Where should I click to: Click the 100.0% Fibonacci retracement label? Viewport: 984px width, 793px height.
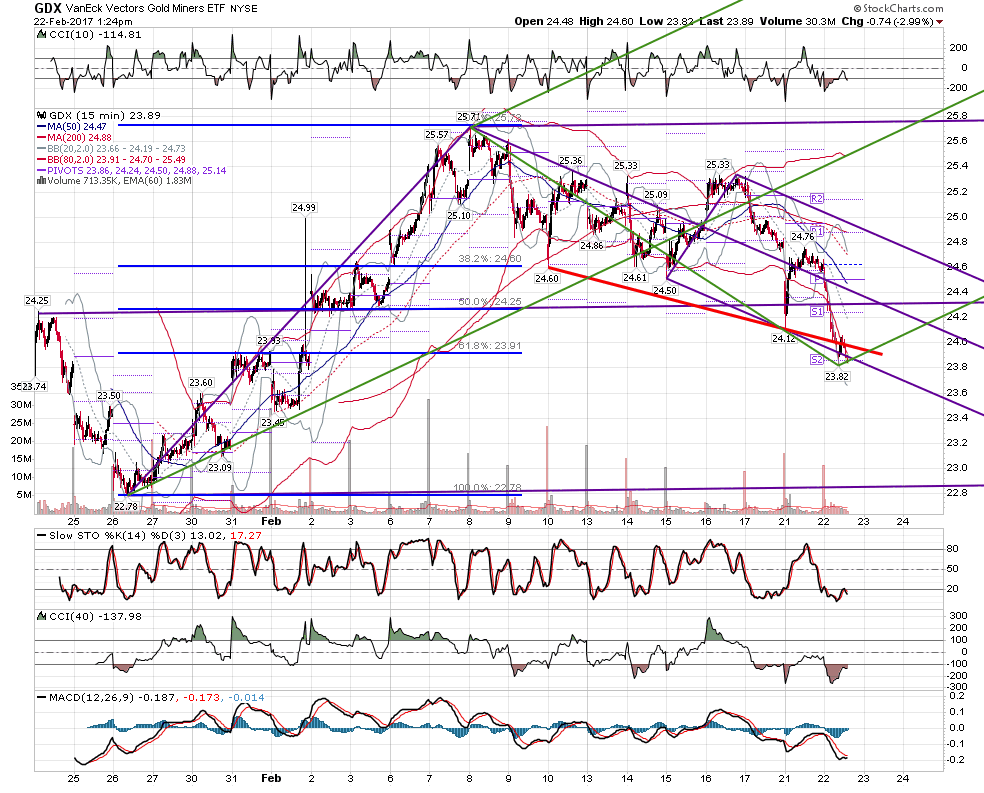tap(487, 489)
